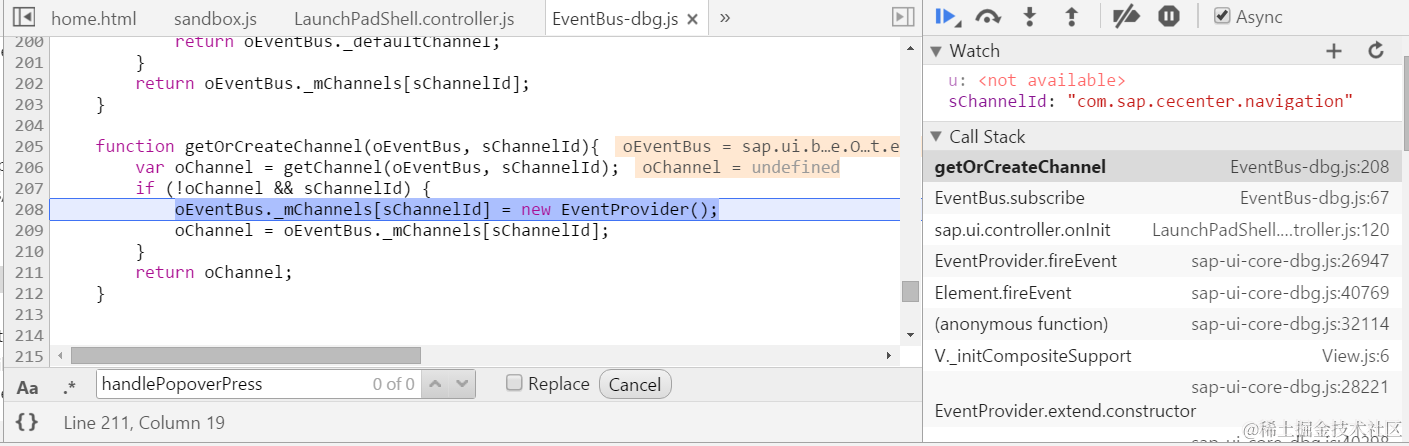Click the highlighted new EventProvider() line

[446, 209]
